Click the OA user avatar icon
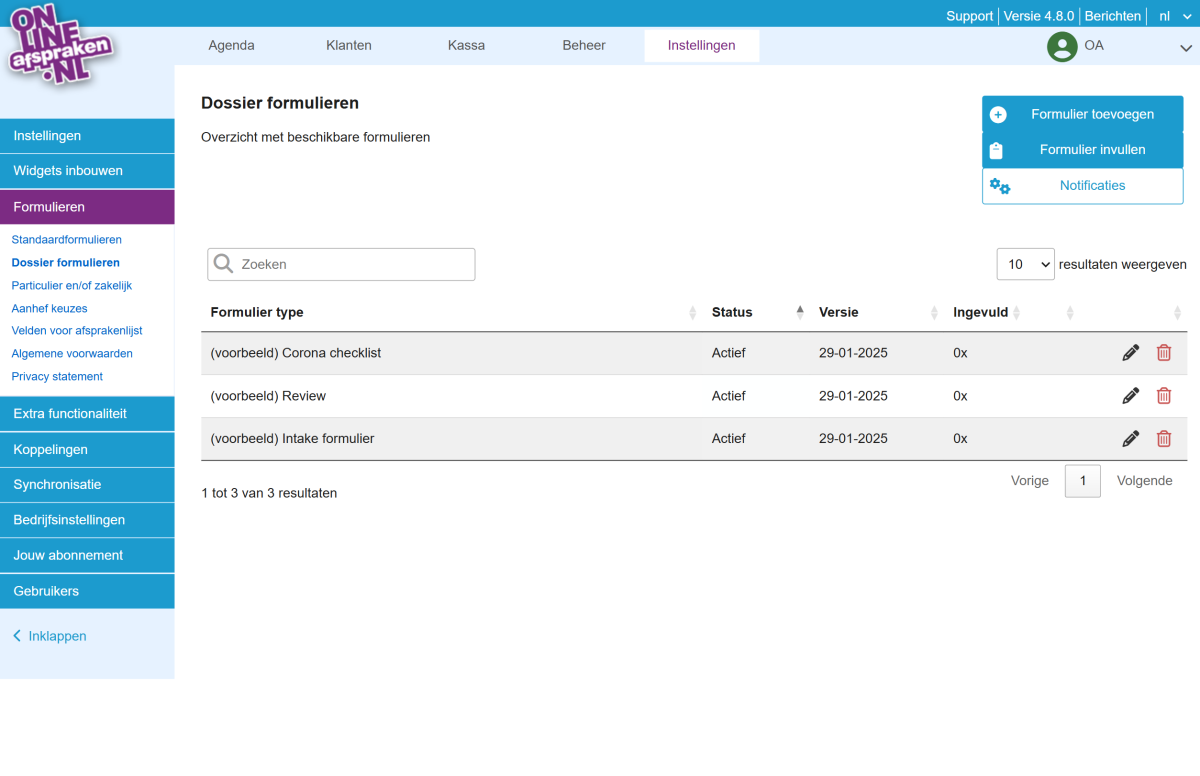Image resolution: width=1200 pixels, height=776 pixels. (1061, 46)
